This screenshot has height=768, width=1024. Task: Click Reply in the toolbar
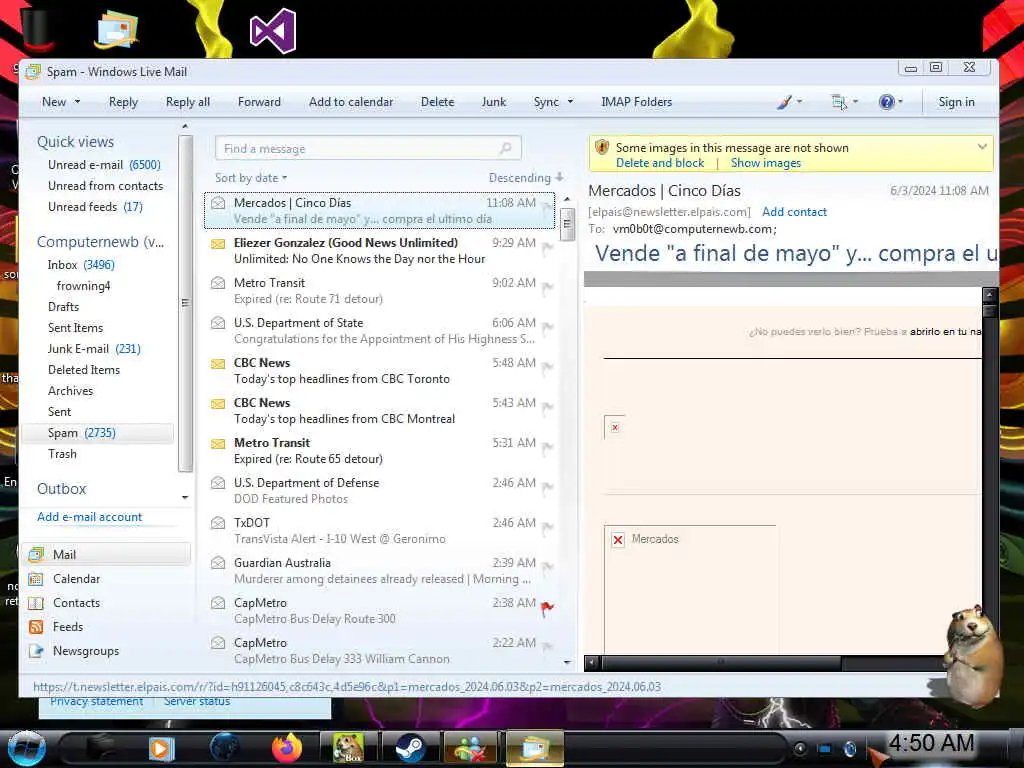123,102
